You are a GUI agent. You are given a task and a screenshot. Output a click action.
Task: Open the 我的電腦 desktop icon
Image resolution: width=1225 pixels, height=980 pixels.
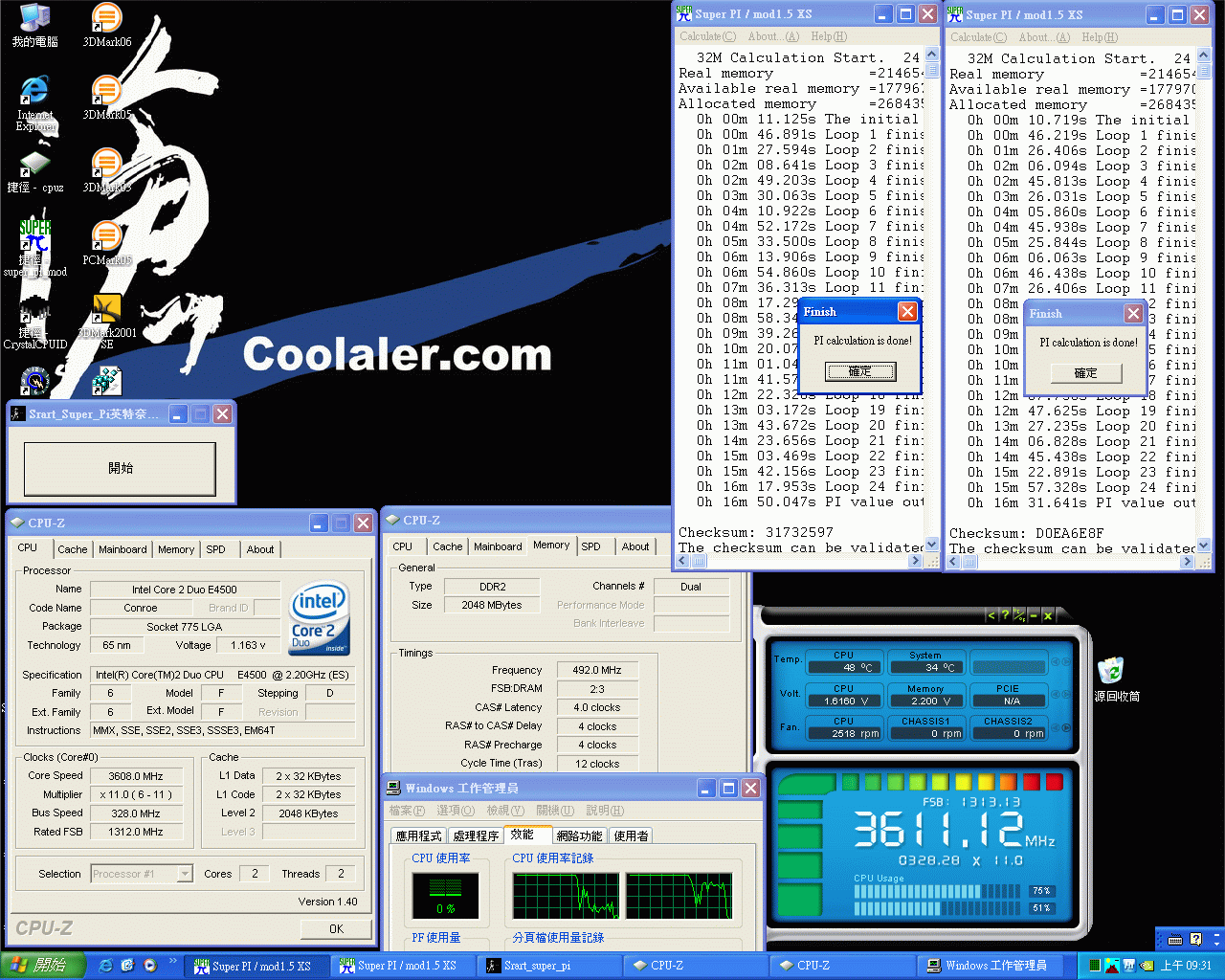(34, 25)
